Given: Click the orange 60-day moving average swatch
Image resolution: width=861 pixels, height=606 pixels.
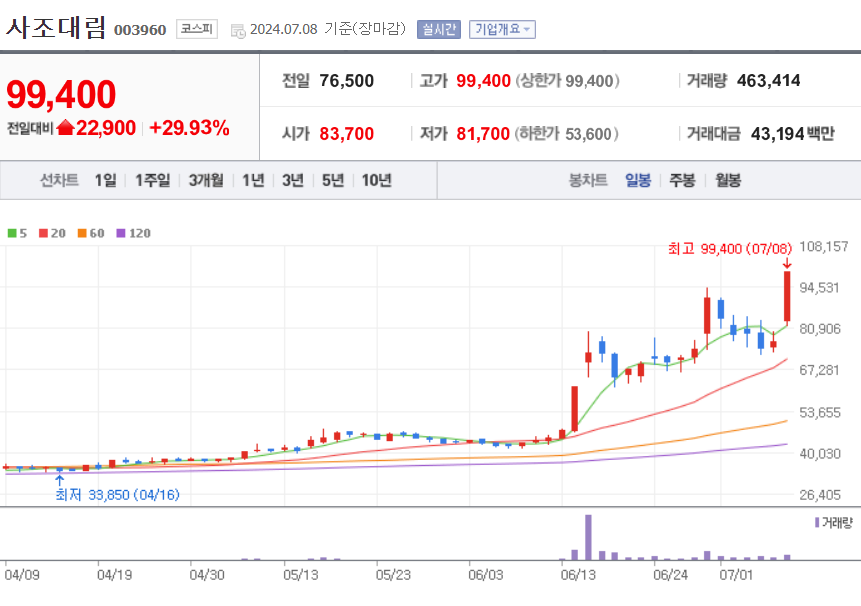Looking at the screenshot, I should [82, 233].
